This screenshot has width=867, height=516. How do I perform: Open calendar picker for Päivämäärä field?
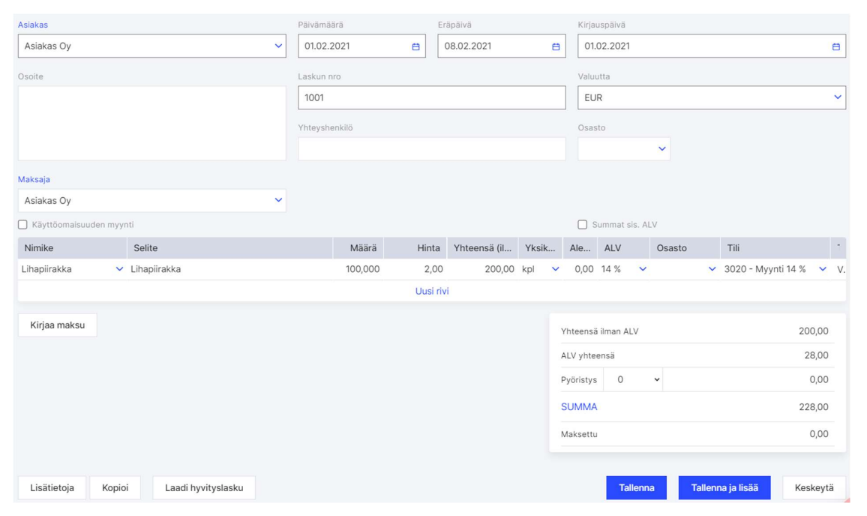[x=416, y=46]
